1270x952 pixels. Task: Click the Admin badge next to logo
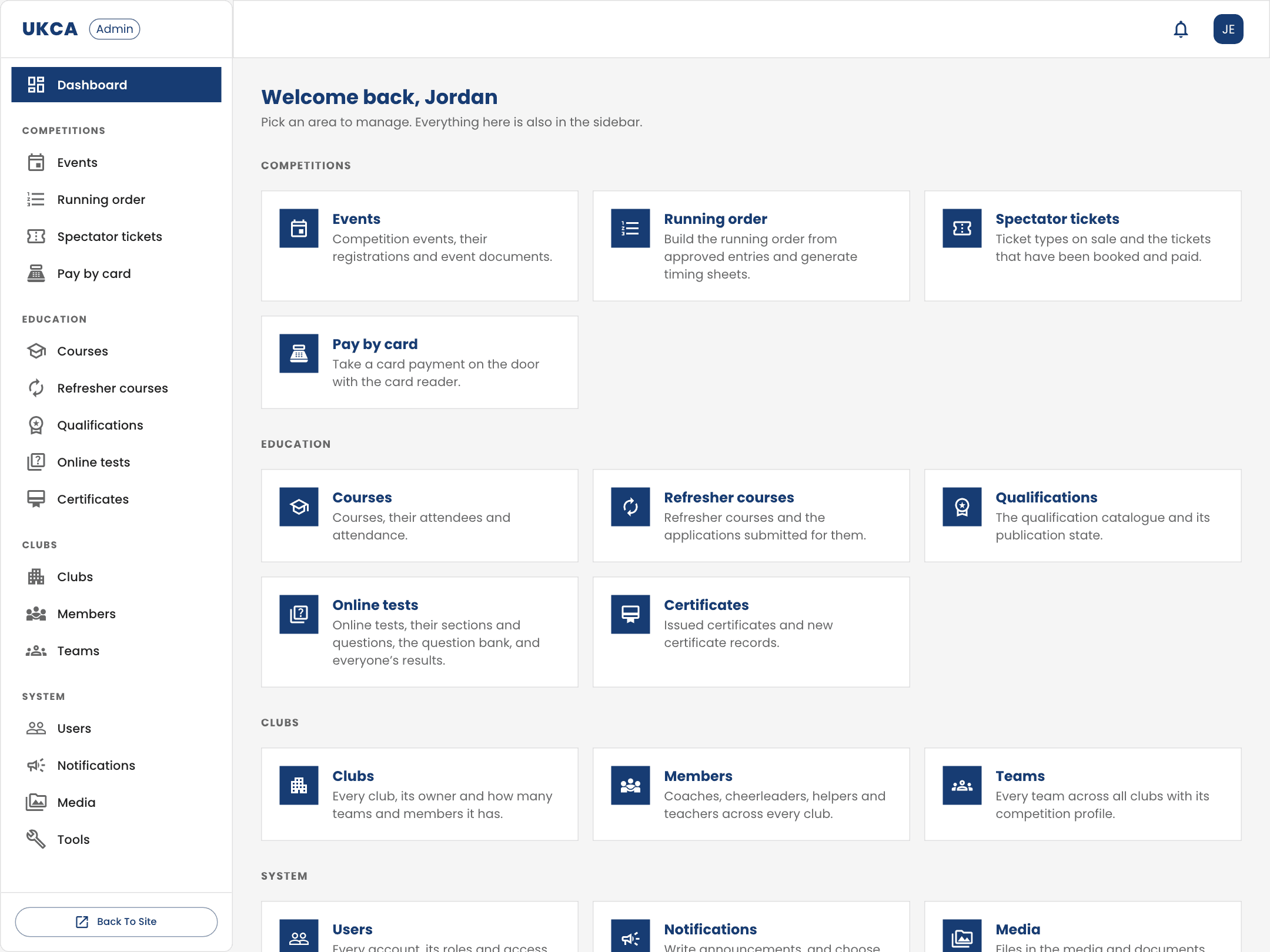click(x=115, y=29)
